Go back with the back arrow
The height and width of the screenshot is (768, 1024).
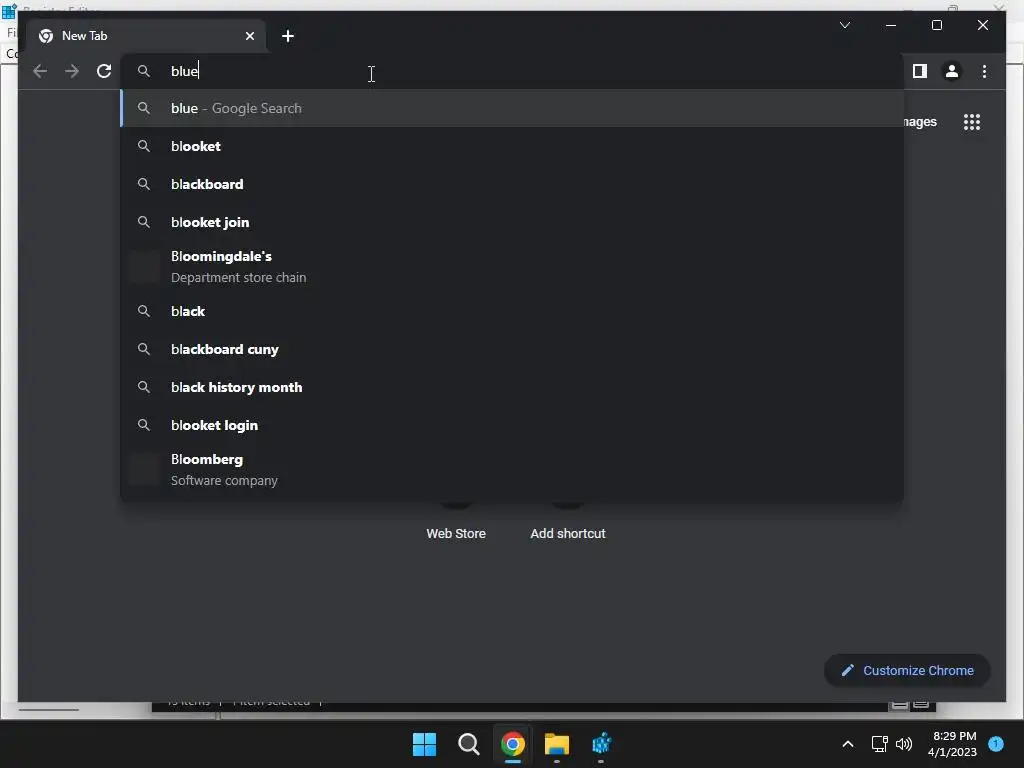pyautogui.click(x=40, y=71)
